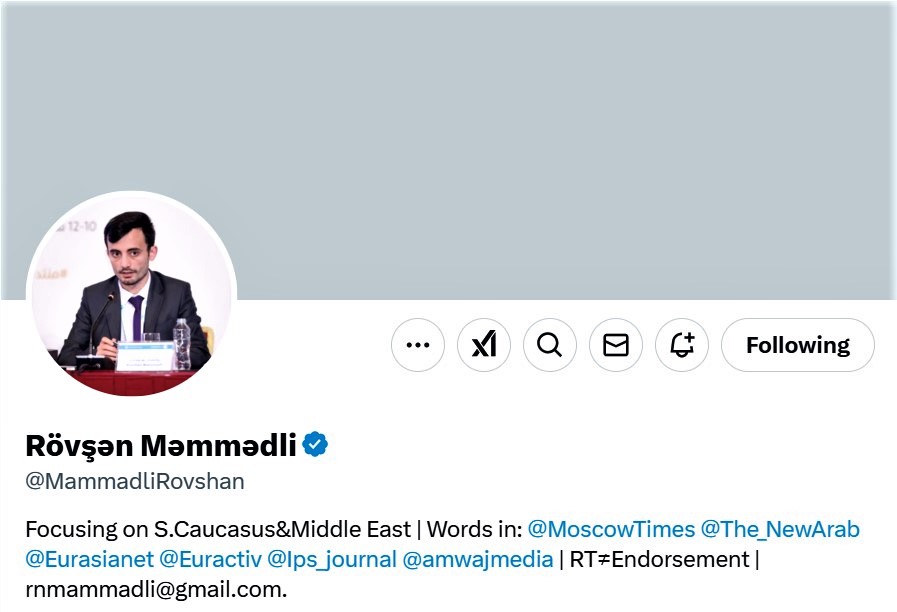Click the Following button to unfollow

click(797, 345)
